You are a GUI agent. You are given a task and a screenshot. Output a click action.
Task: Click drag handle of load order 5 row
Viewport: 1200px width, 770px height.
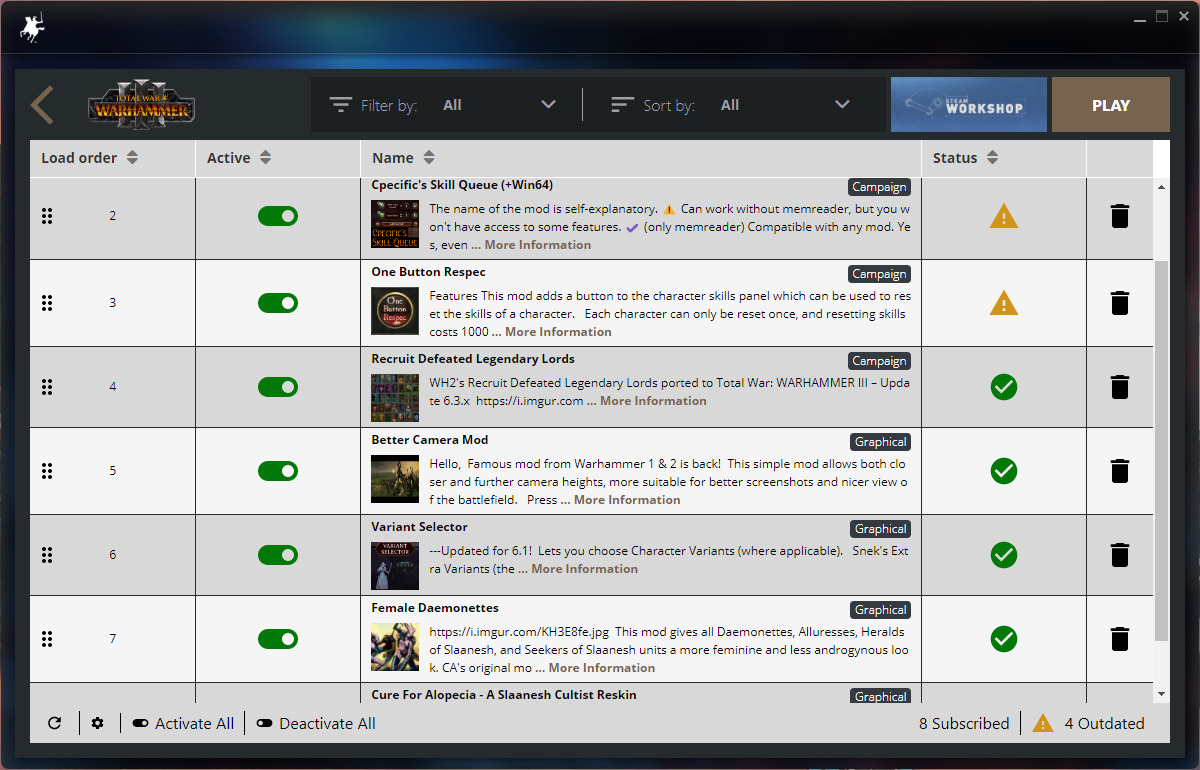click(47, 471)
